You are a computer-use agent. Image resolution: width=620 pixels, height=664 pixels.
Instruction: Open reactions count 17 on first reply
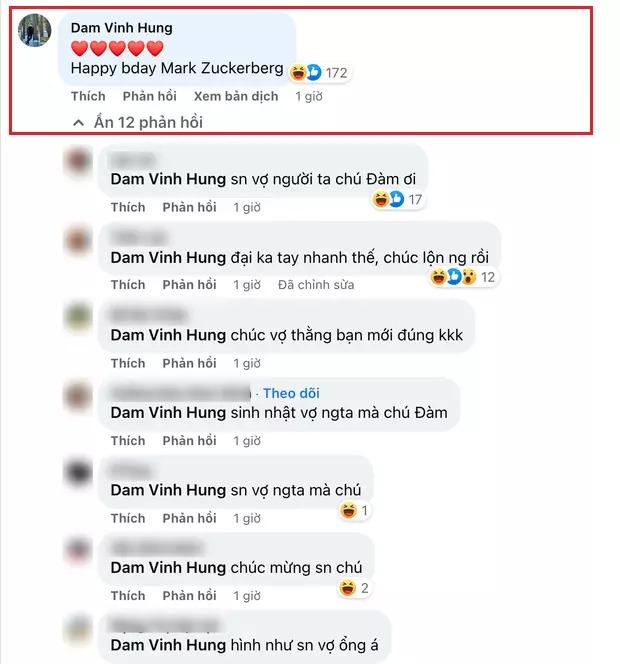click(398, 199)
